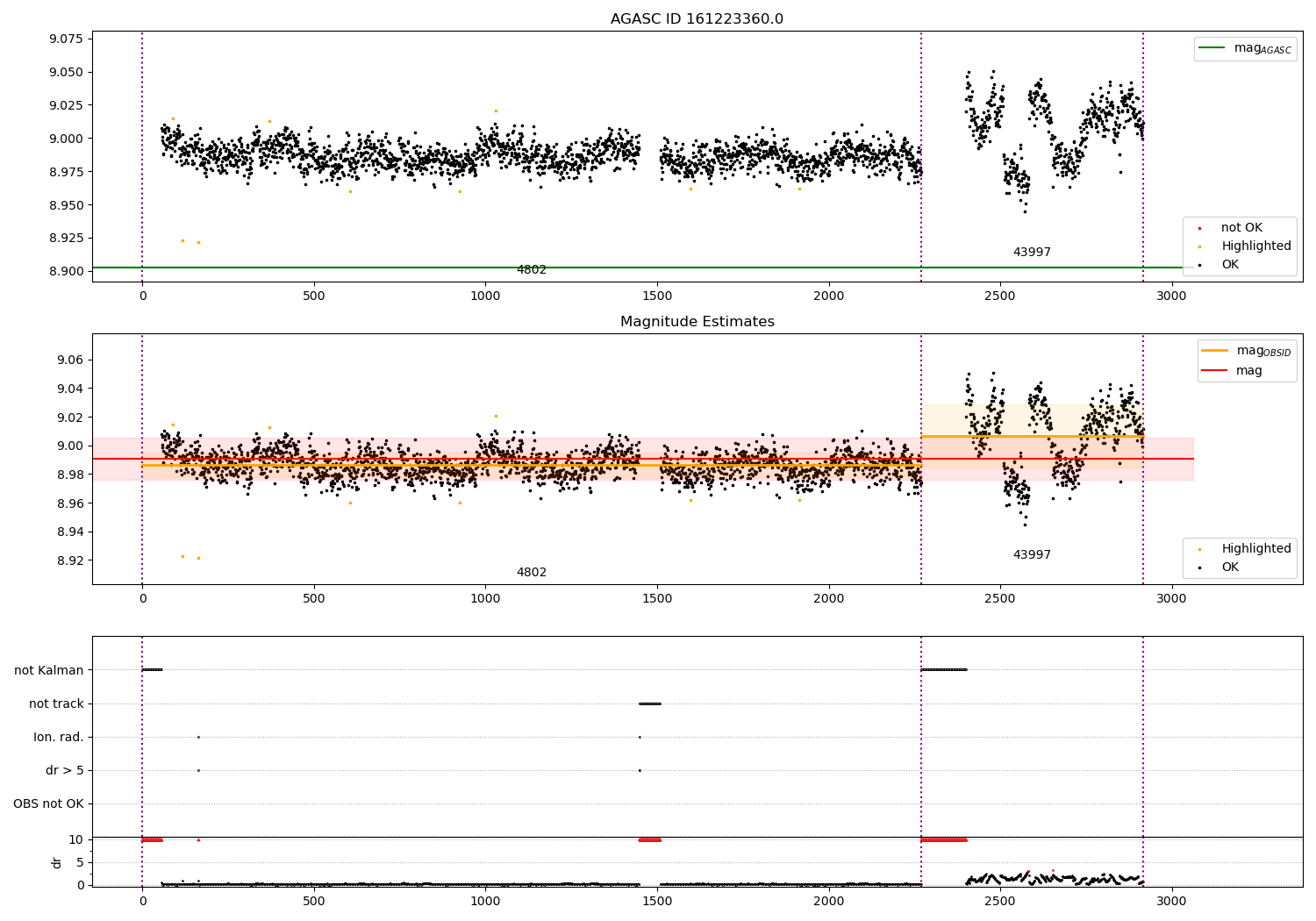Click the 'Ion. rad.' row label

(59, 738)
